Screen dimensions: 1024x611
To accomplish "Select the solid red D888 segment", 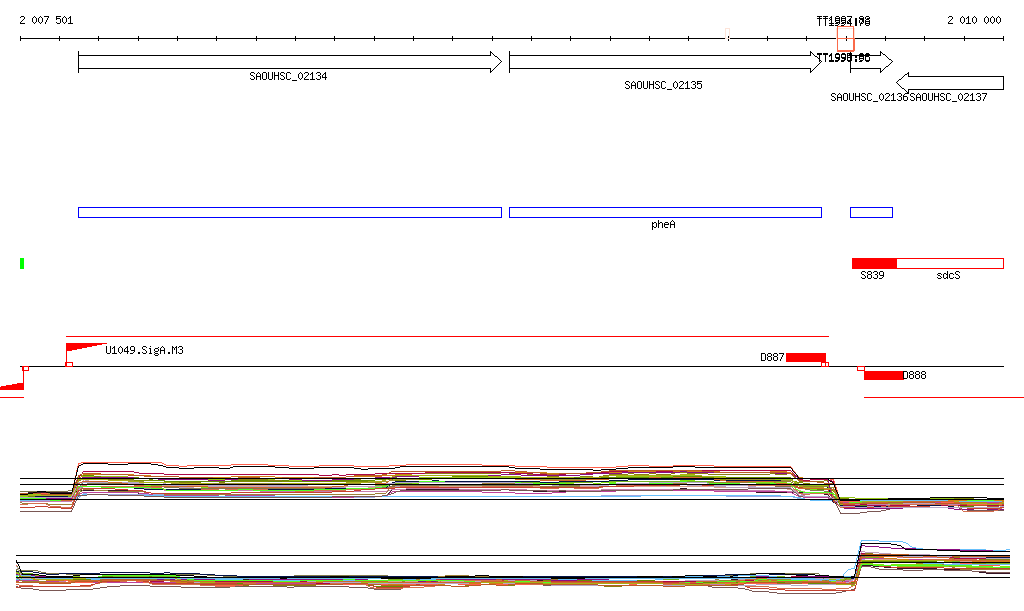I will click(883, 376).
